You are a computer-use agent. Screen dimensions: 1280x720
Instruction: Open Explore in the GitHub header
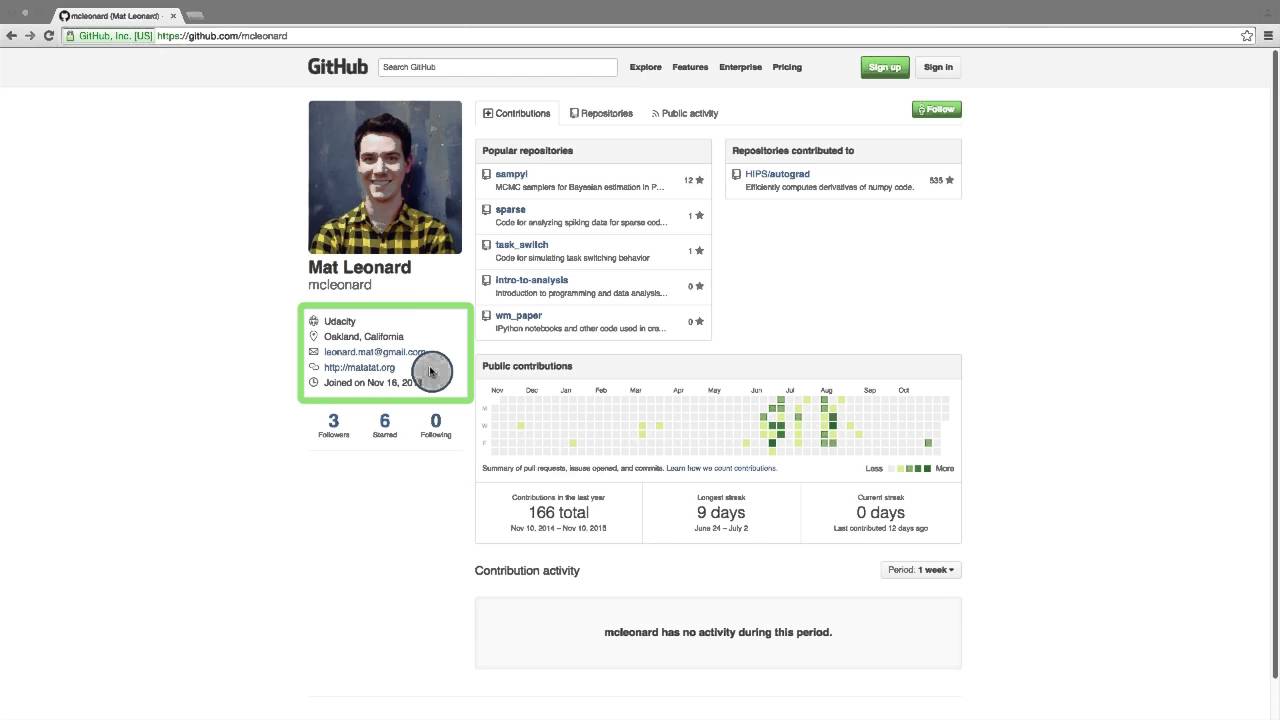(645, 67)
